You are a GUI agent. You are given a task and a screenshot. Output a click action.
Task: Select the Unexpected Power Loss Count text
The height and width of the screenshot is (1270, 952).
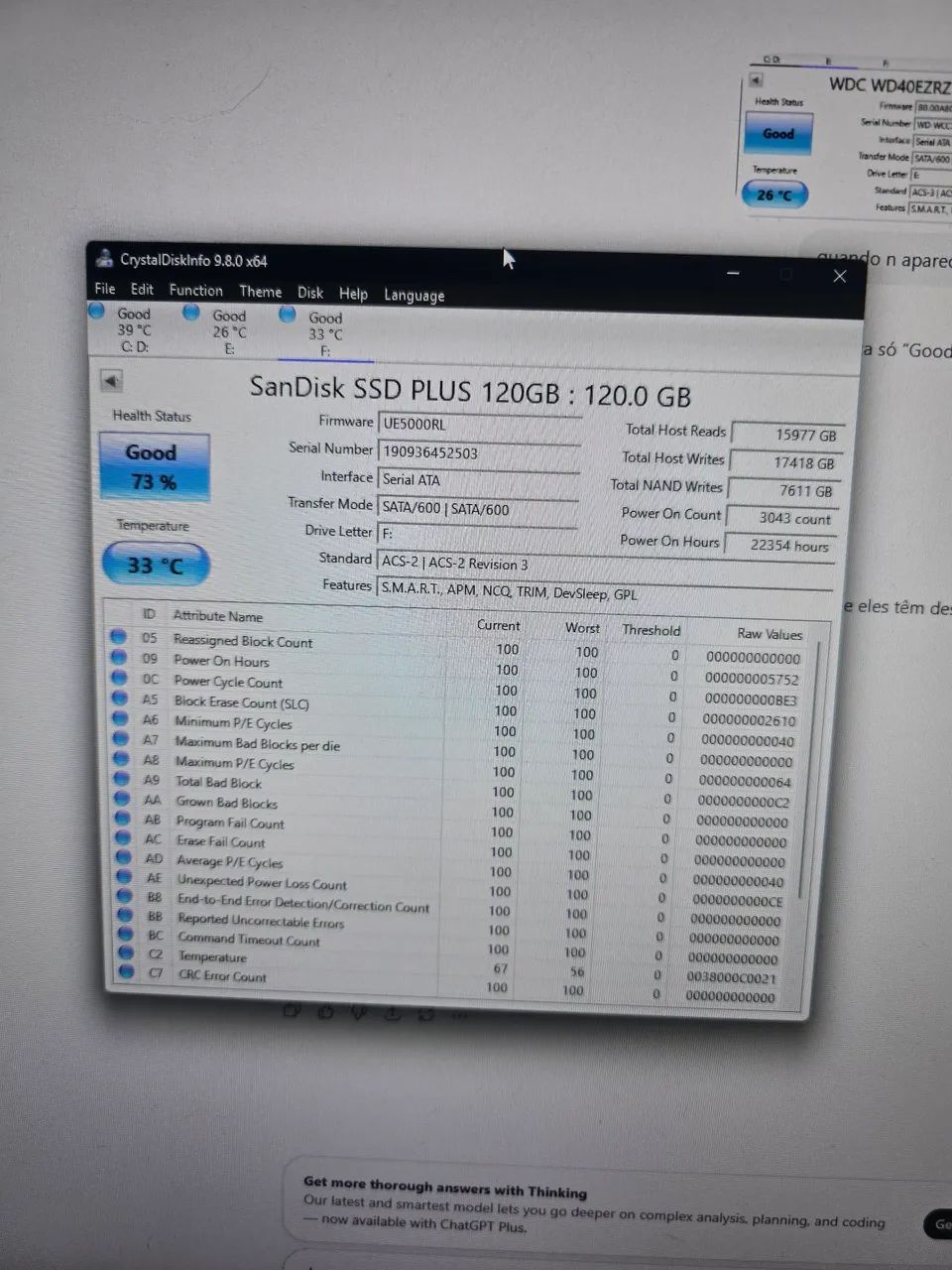click(262, 882)
